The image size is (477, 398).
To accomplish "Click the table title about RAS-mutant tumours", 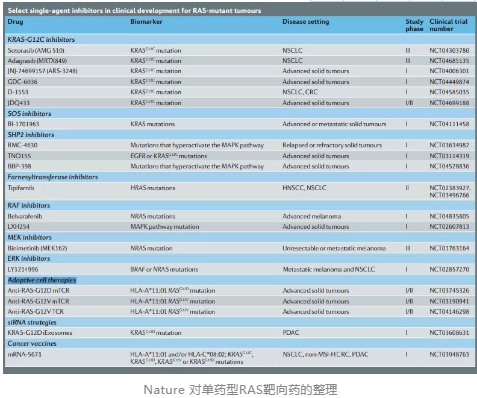I will pos(134,11).
